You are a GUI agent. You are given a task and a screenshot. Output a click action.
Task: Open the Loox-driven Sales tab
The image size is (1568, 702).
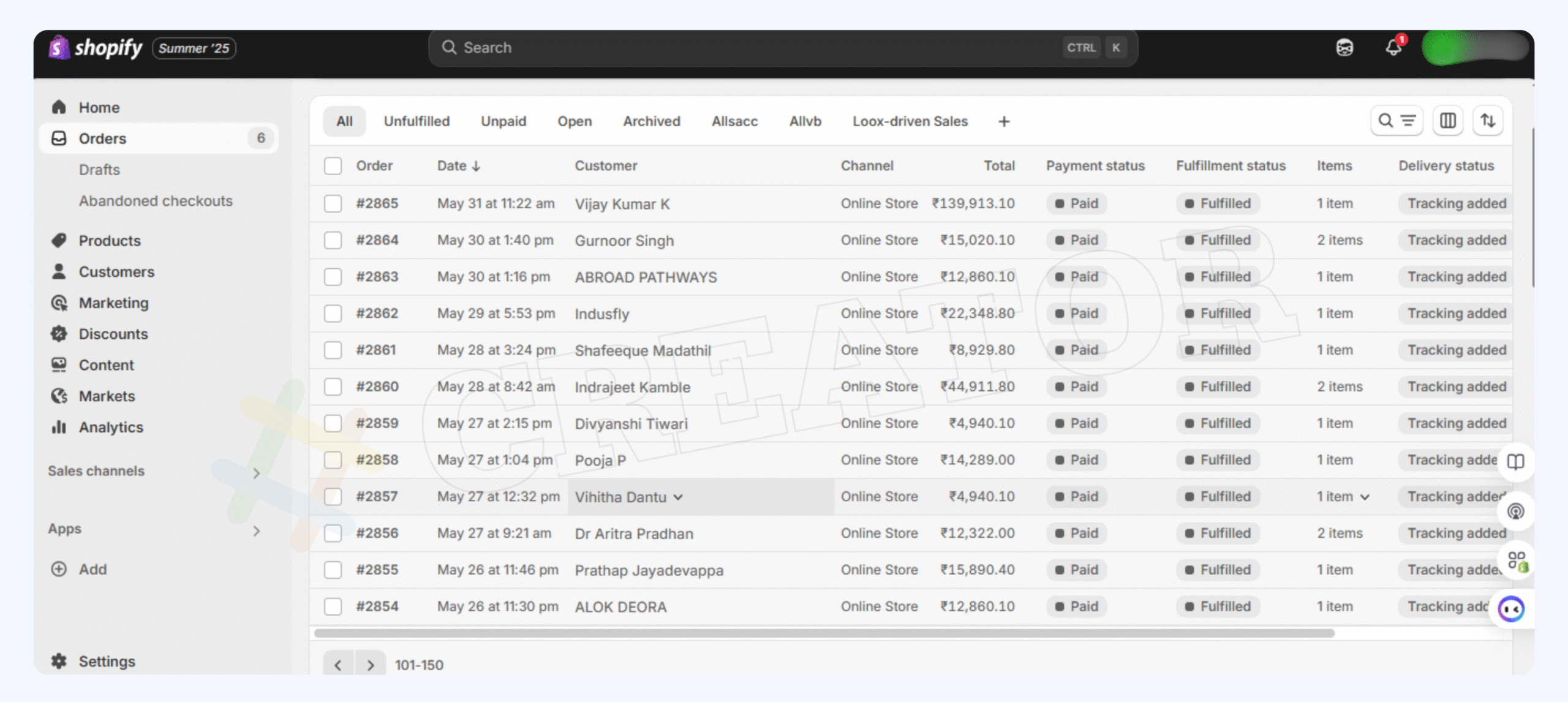pos(910,121)
